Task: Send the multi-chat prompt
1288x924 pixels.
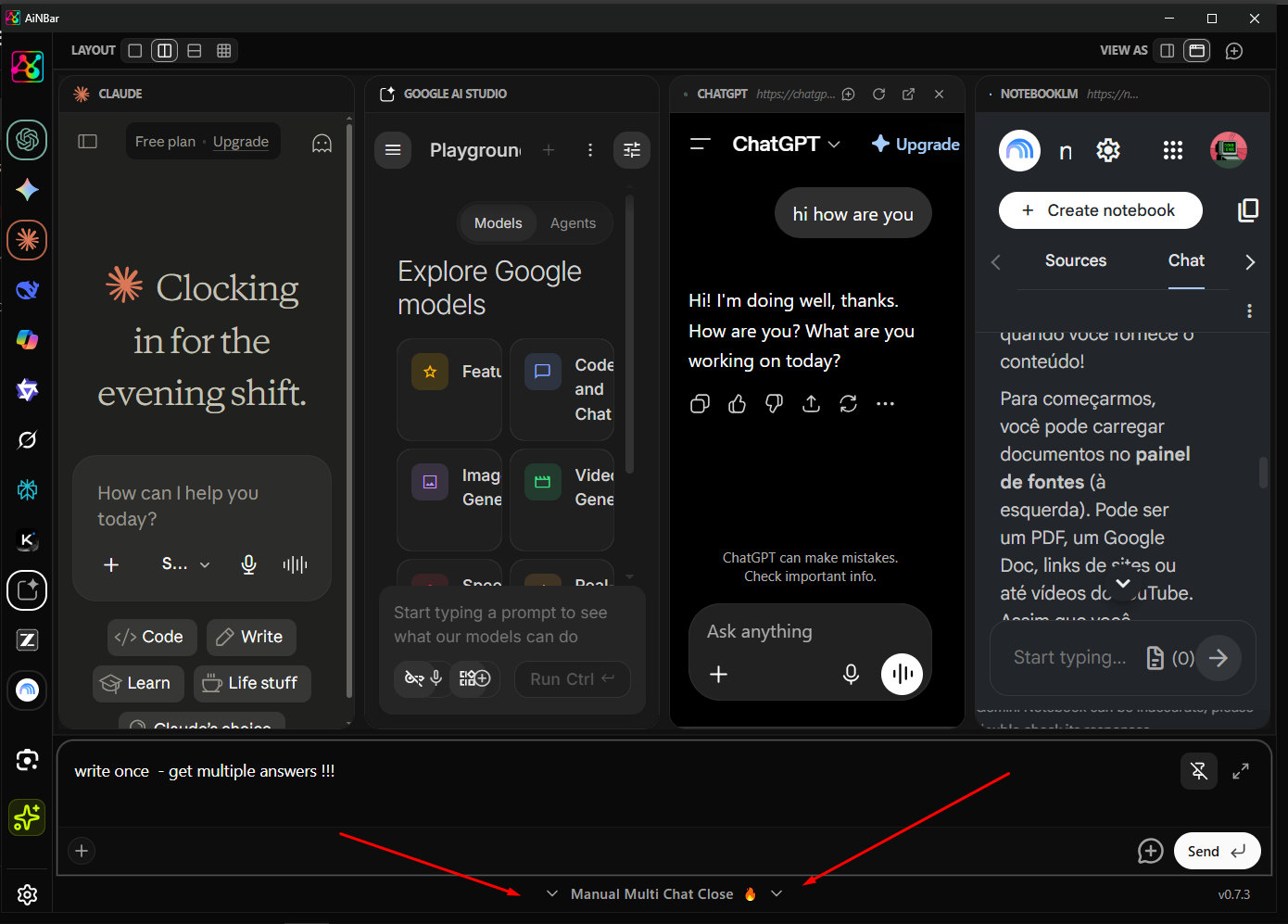Action: tap(1218, 851)
